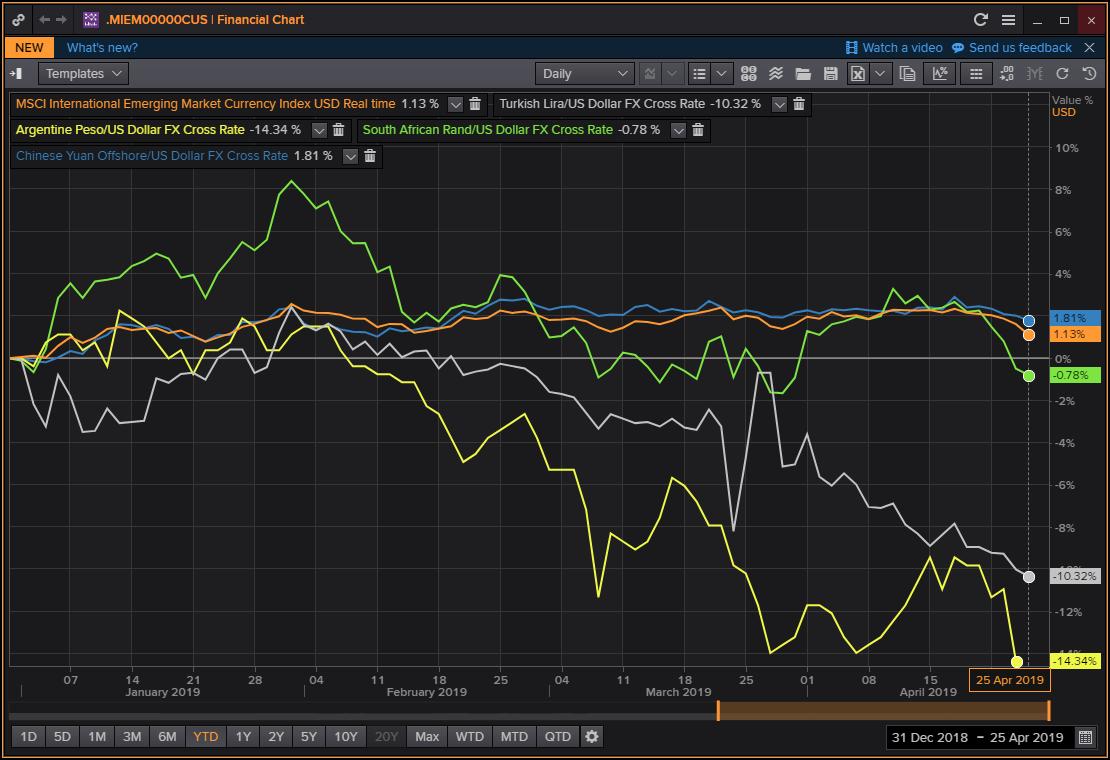Delete the Turkish Lira series
Image resolution: width=1110 pixels, height=760 pixels.
click(x=799, y=104)
